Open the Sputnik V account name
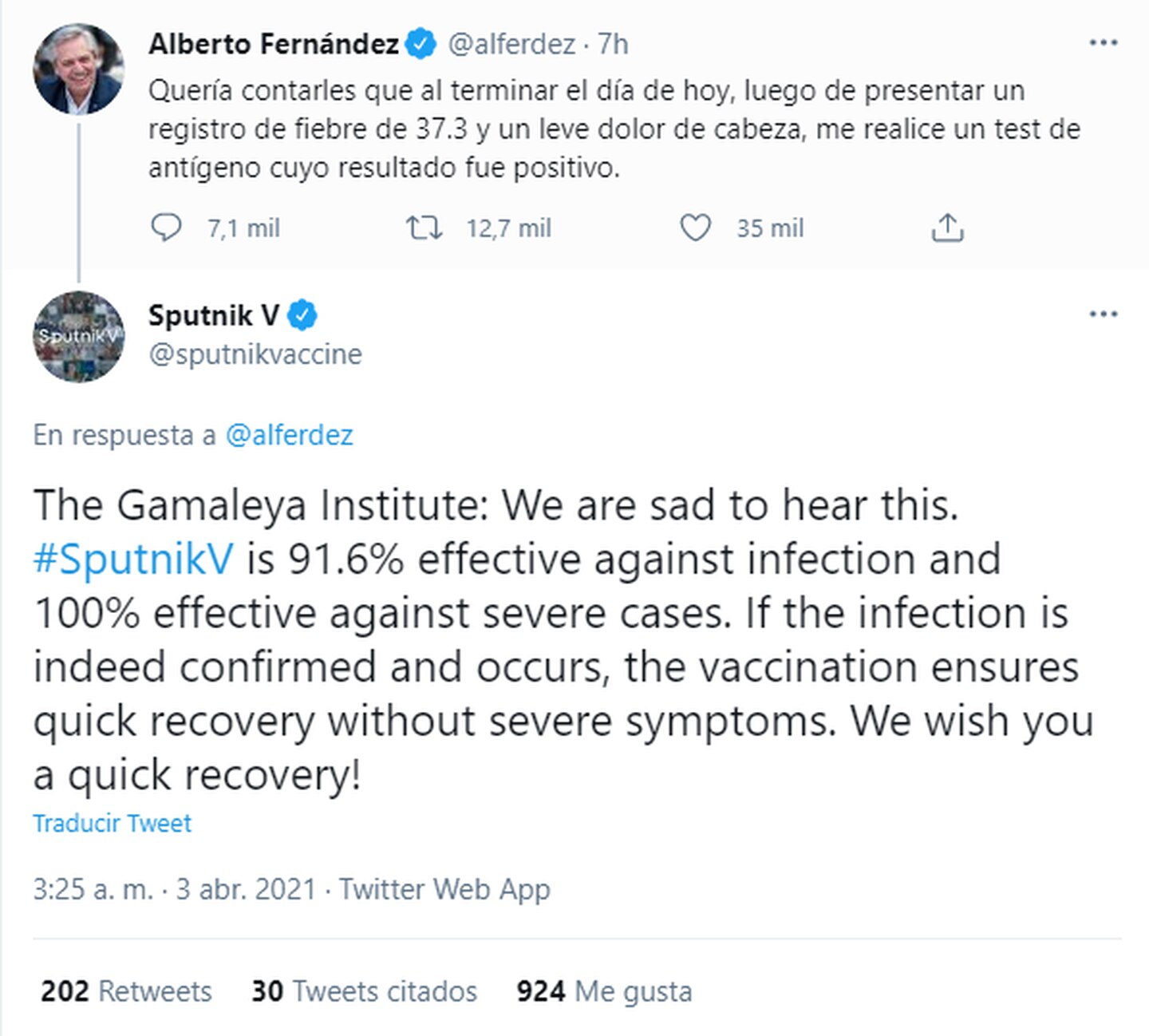Screen dimensions: 1149x1036 (214, 315)
